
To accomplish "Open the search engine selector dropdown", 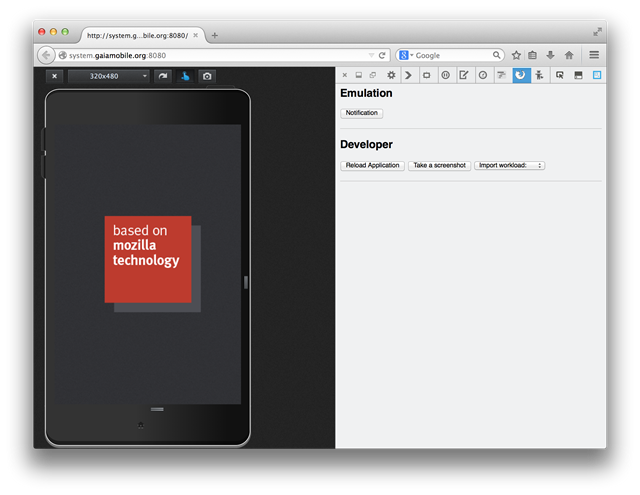I will coord(406,55).
